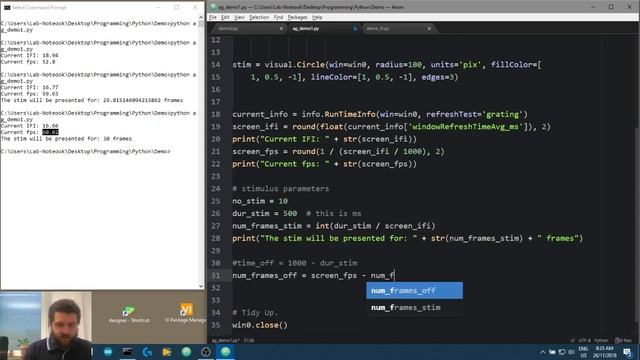The image size is (640, 360).
Task: Click the '#time_off = 1000 - dur_stim' comment
Action: (x=295, y=263)
